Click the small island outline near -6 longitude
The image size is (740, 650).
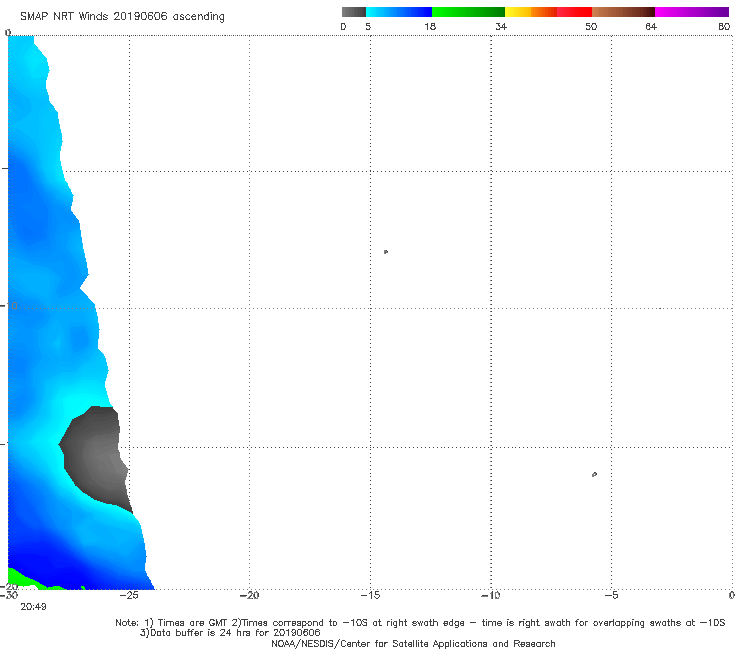coord(594,474)
